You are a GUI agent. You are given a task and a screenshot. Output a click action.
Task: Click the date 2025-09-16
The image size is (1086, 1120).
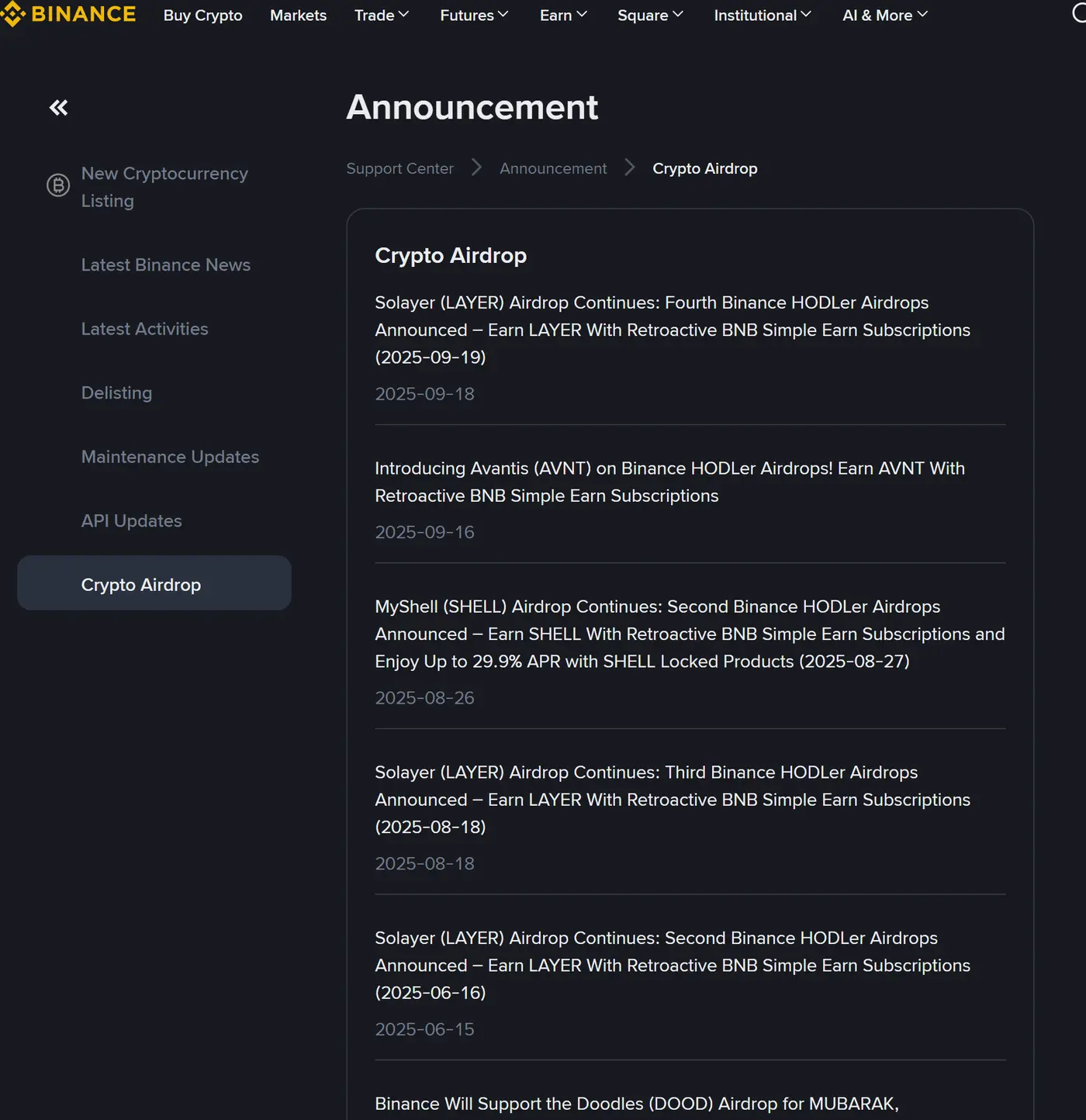click(x=424, y=532)
